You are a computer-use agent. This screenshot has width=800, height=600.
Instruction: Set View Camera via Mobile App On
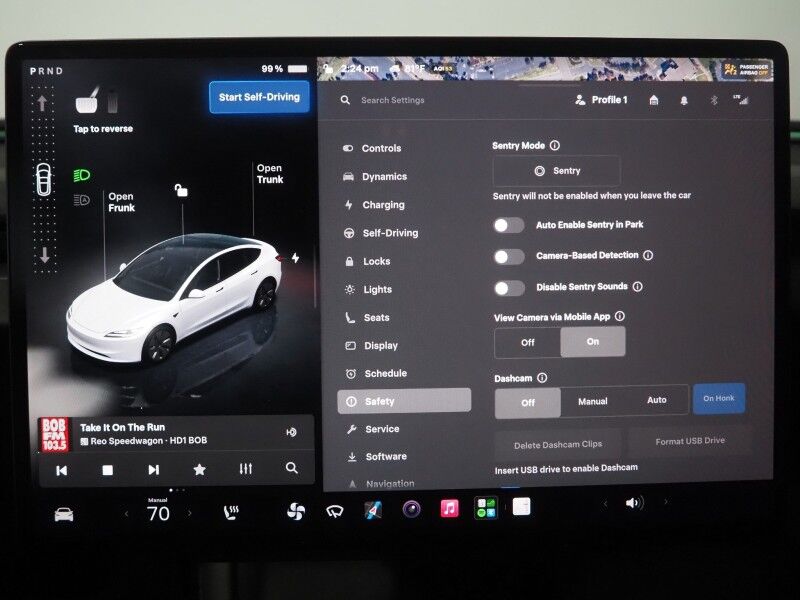592,341
